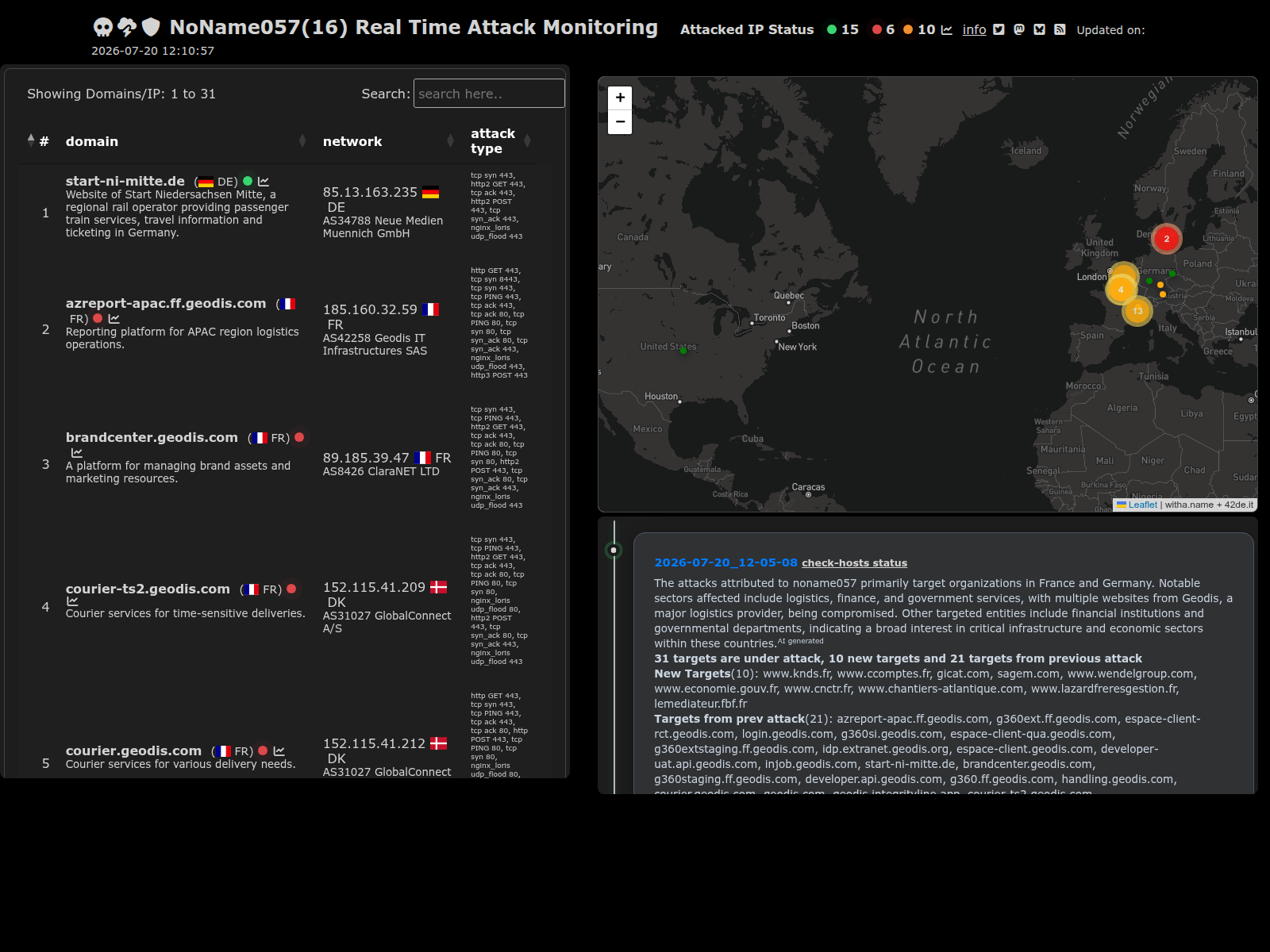Image resolution: width=1270 pixels, height=952 pixels.
Task: Select the brandcenter.geodis.com domain name
Action: click(152, 437)
